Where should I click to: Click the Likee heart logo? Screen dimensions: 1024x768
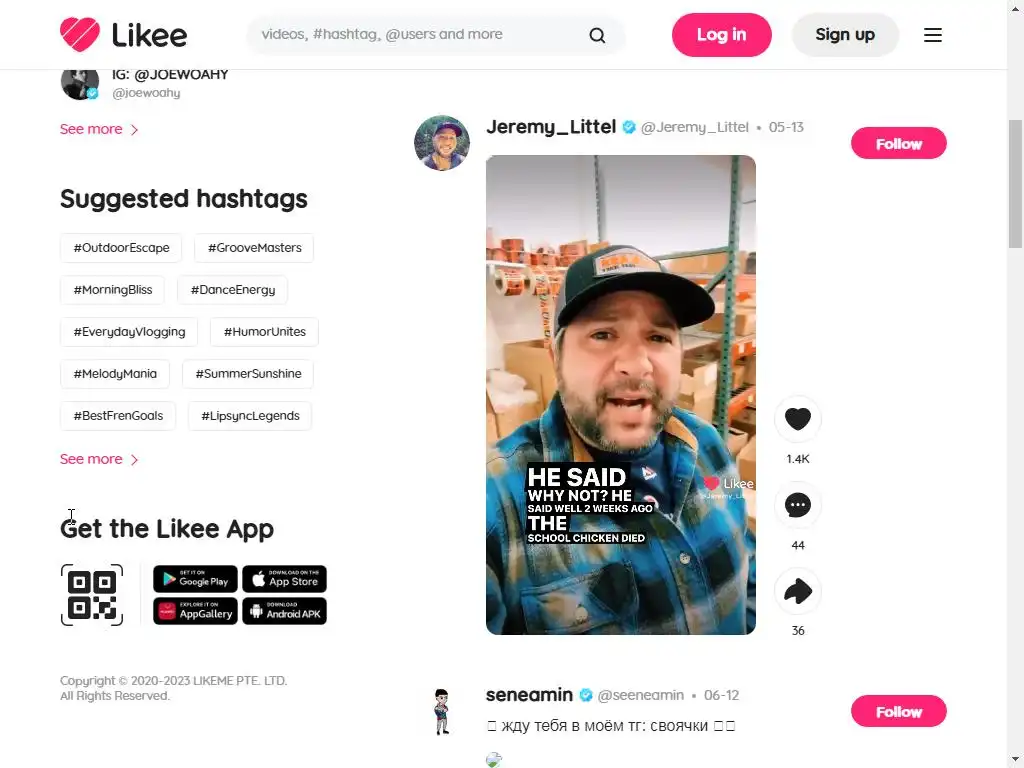click(x=80, y=34)
